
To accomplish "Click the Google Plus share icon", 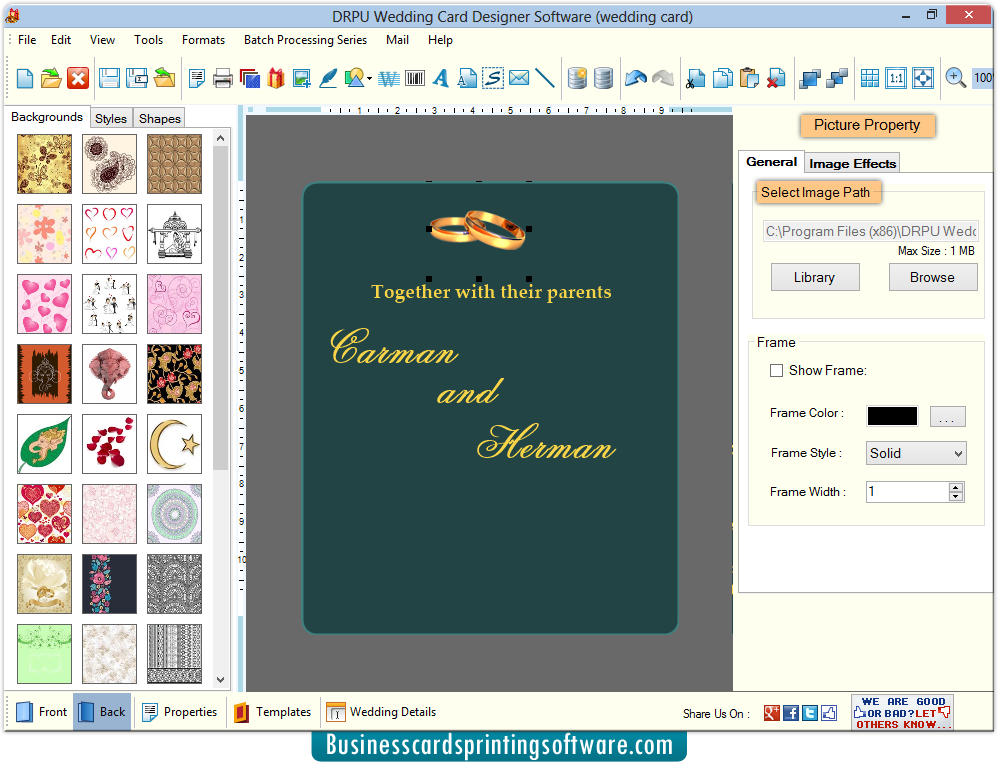I will pyautogui.click(x=771, y=713).
